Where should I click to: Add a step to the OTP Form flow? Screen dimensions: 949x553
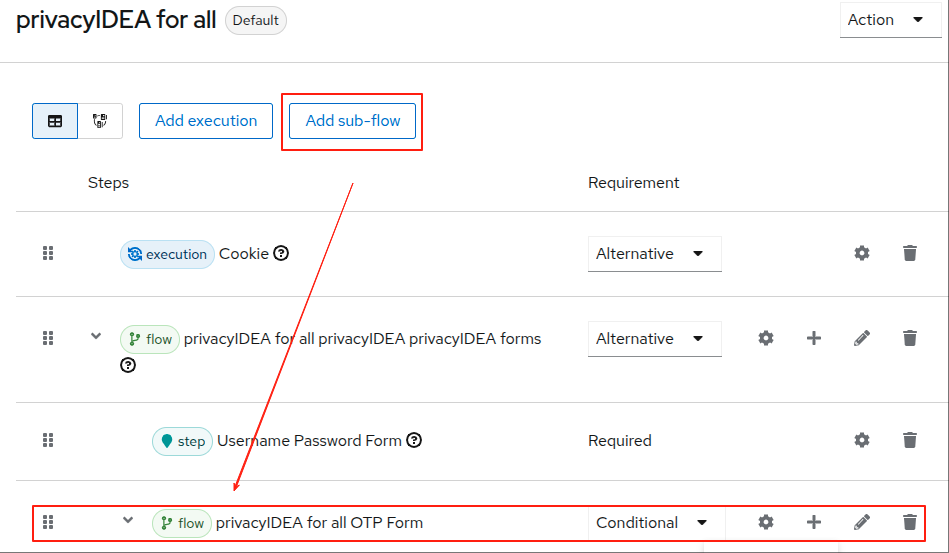814,522
